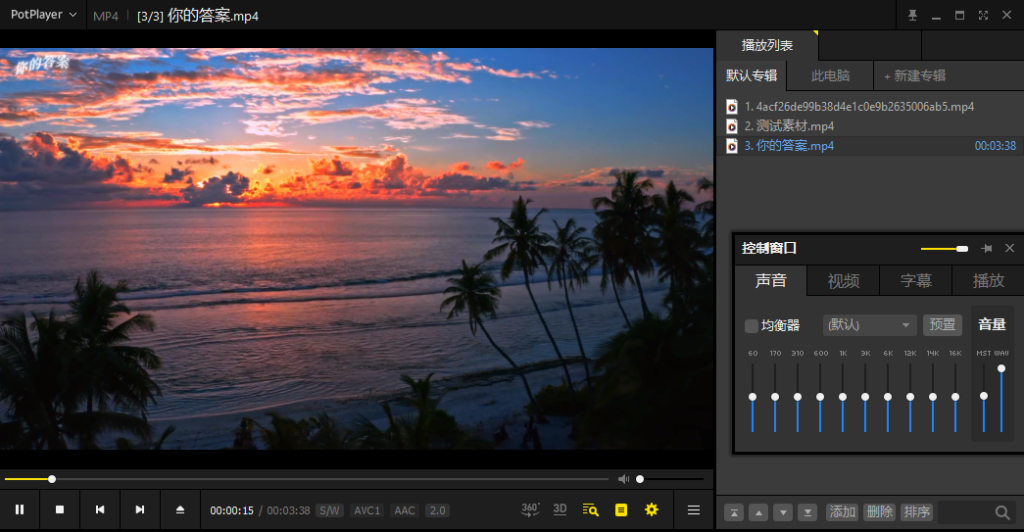Click the 预置 preset button
The image size is (1024, 532).
(942, 325)
